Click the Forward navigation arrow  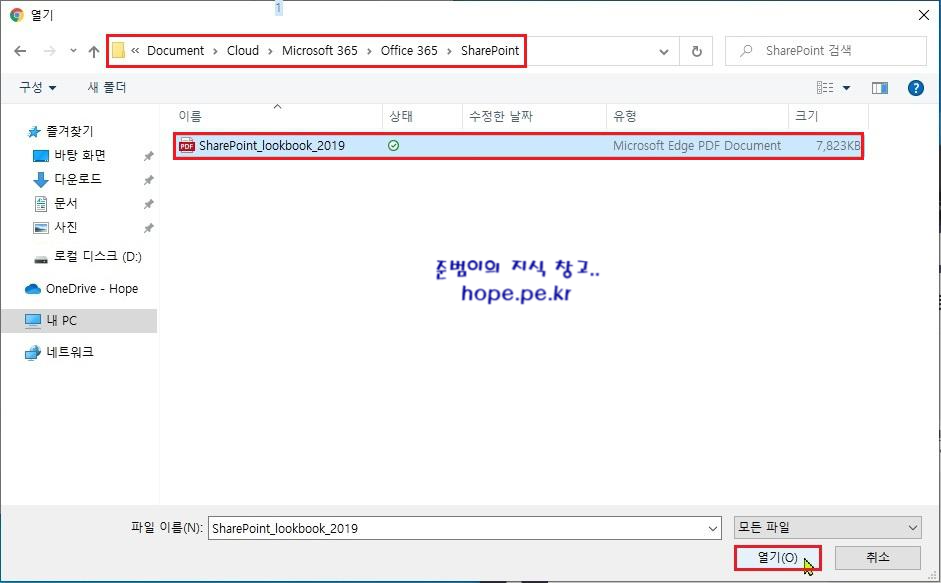click(x=50, y=51)
